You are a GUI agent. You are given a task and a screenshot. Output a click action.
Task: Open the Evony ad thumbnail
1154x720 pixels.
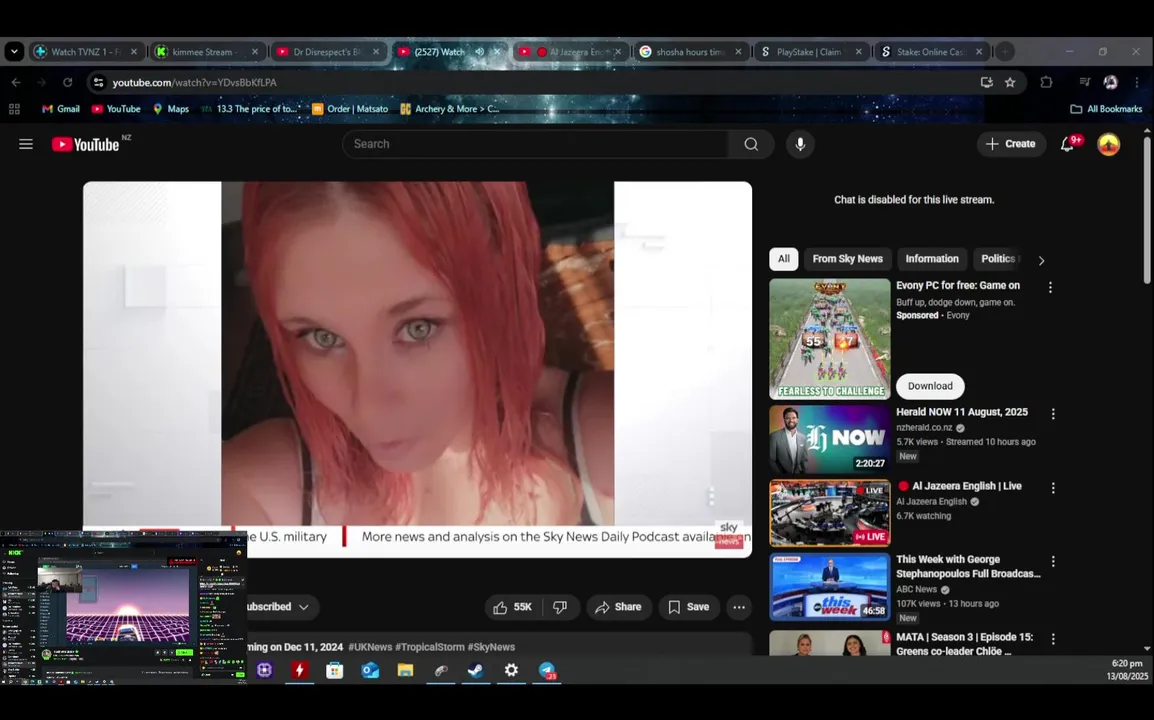pos(829,339)
